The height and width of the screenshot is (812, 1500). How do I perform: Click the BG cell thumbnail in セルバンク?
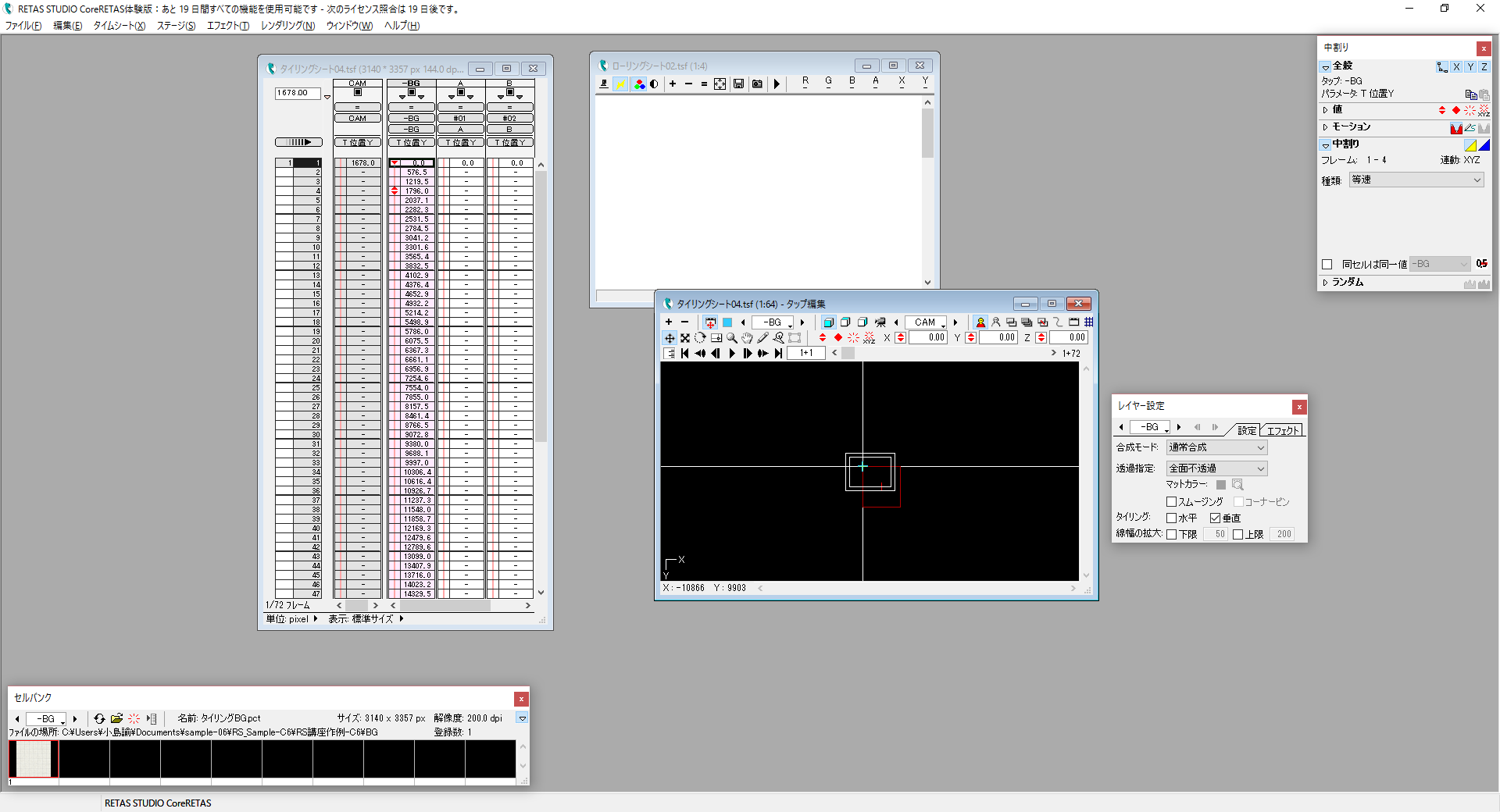(34, 759)
